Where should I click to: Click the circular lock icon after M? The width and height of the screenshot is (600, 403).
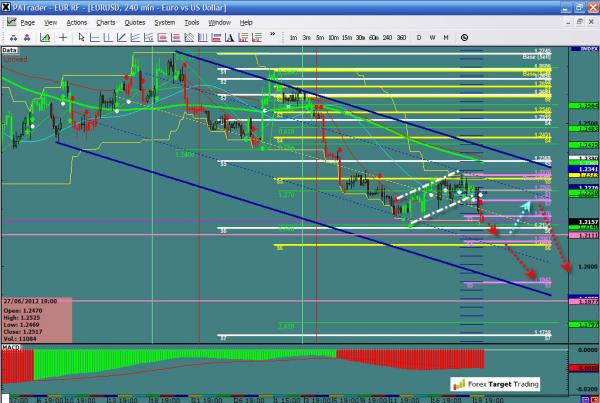click(x=463, y=37)
